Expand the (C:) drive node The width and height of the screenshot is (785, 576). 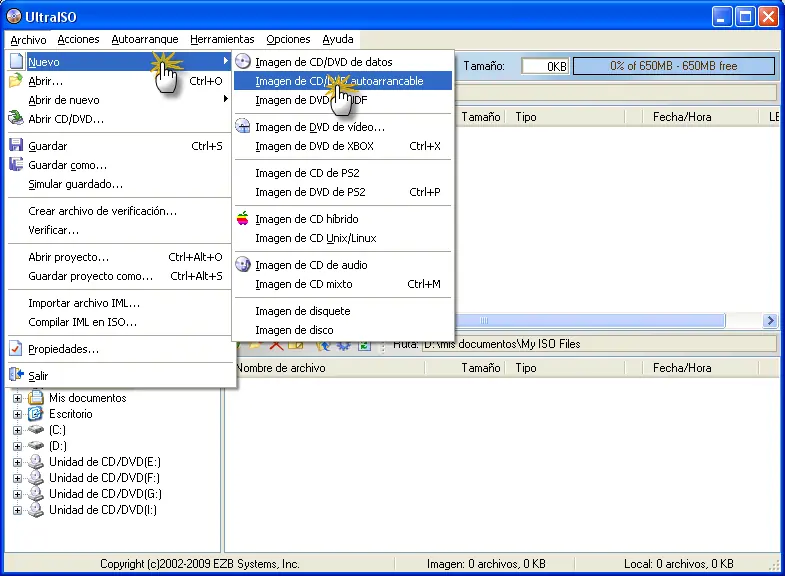(18, 430)
